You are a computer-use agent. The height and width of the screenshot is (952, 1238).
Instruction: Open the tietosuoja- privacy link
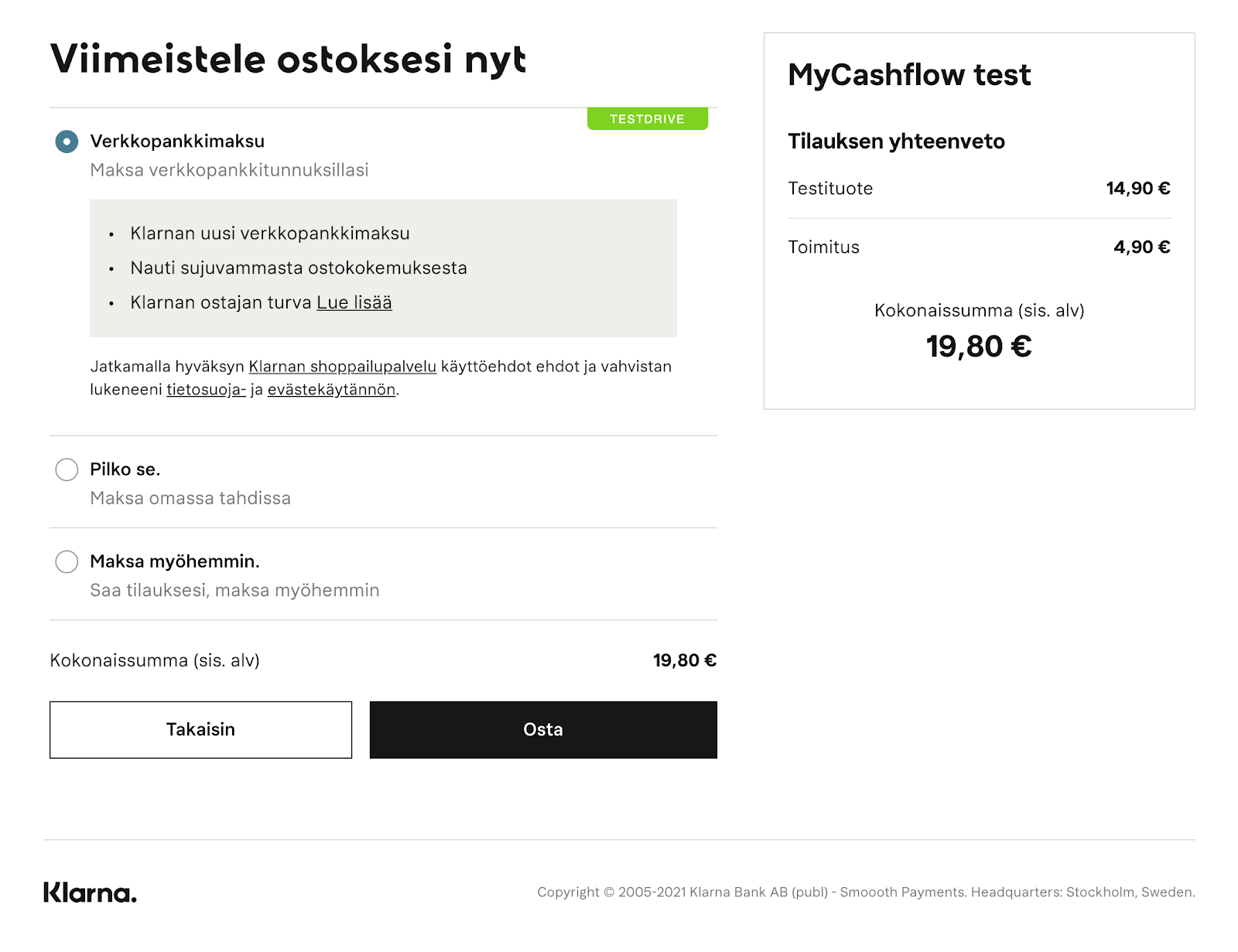click(206, 390)
